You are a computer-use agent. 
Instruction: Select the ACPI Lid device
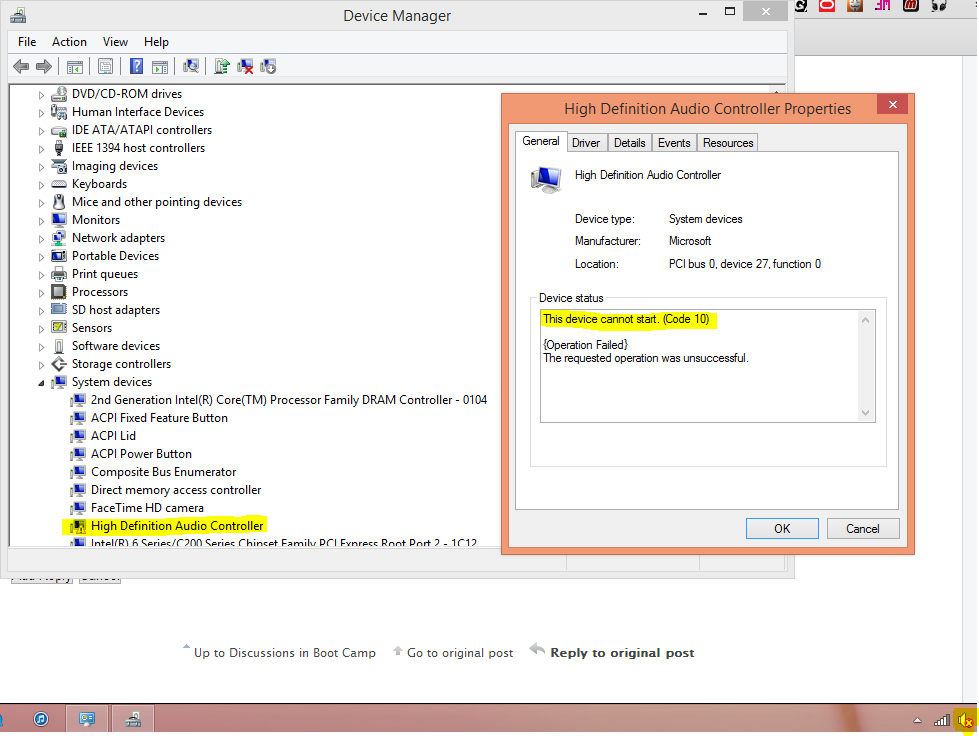[113, 436]
